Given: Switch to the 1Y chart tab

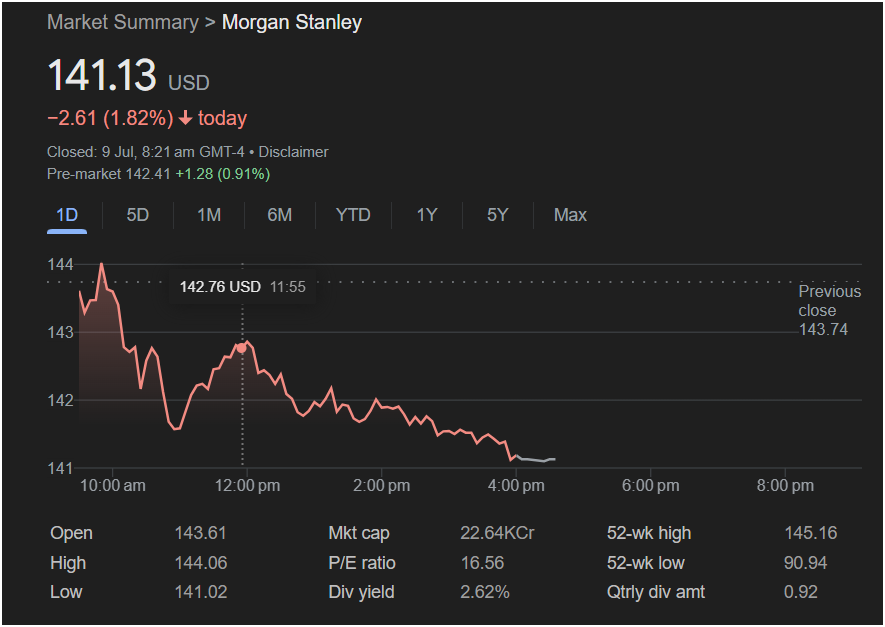Looking at the screenshot, I should coord(427,215).
